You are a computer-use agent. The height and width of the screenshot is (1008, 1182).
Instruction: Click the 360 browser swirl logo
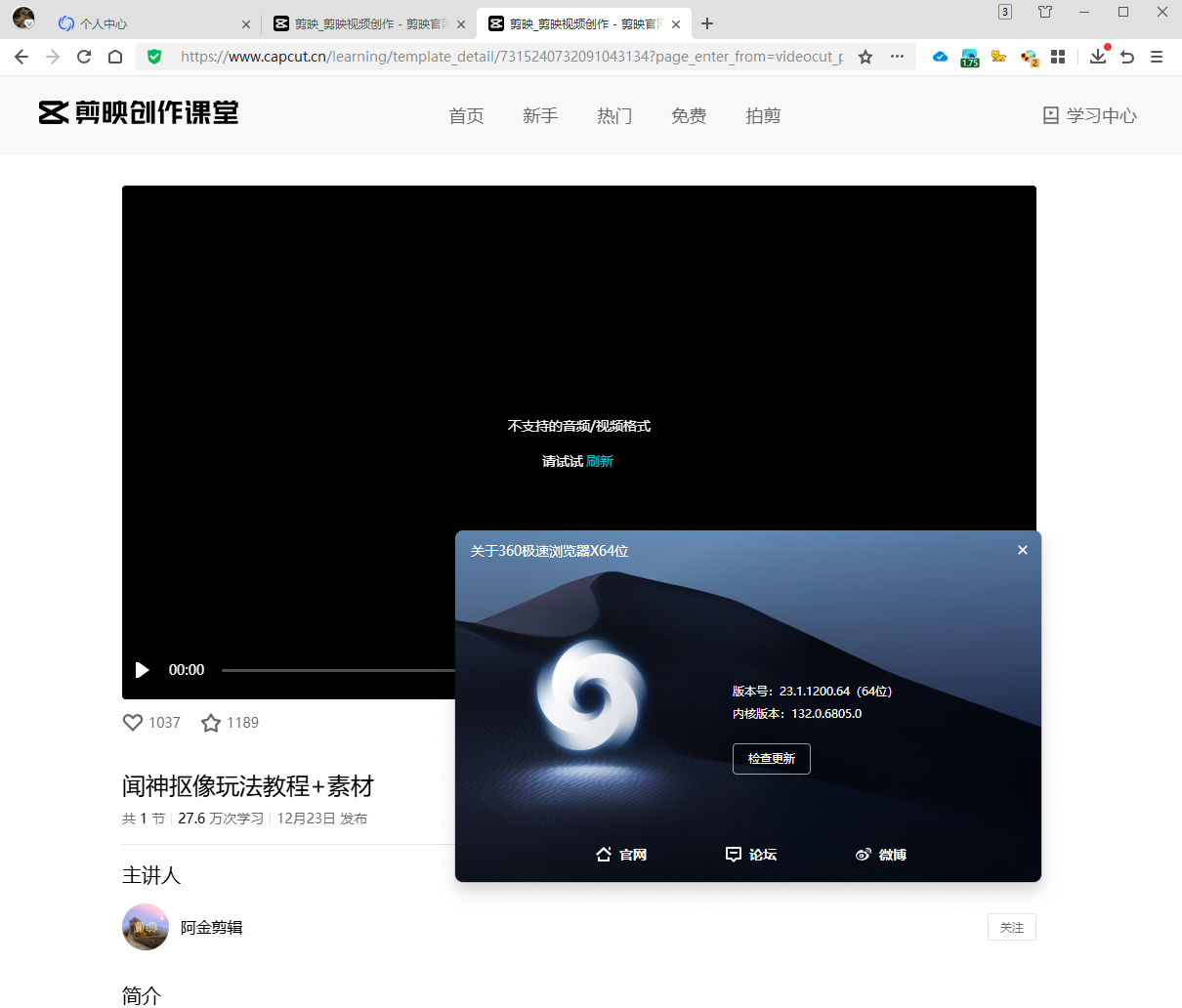pos(591,694)
